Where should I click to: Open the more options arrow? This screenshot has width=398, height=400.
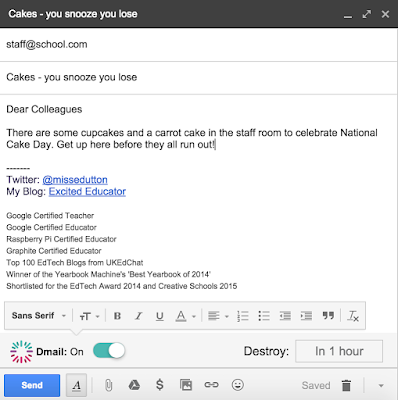point(381,386)
